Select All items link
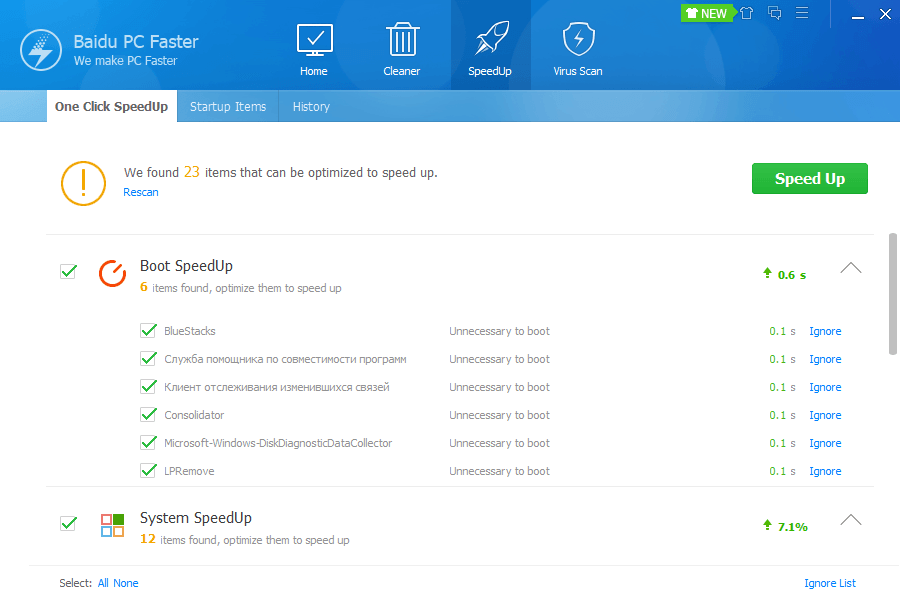Screen dimensions: 900x600 coord(103,583)
